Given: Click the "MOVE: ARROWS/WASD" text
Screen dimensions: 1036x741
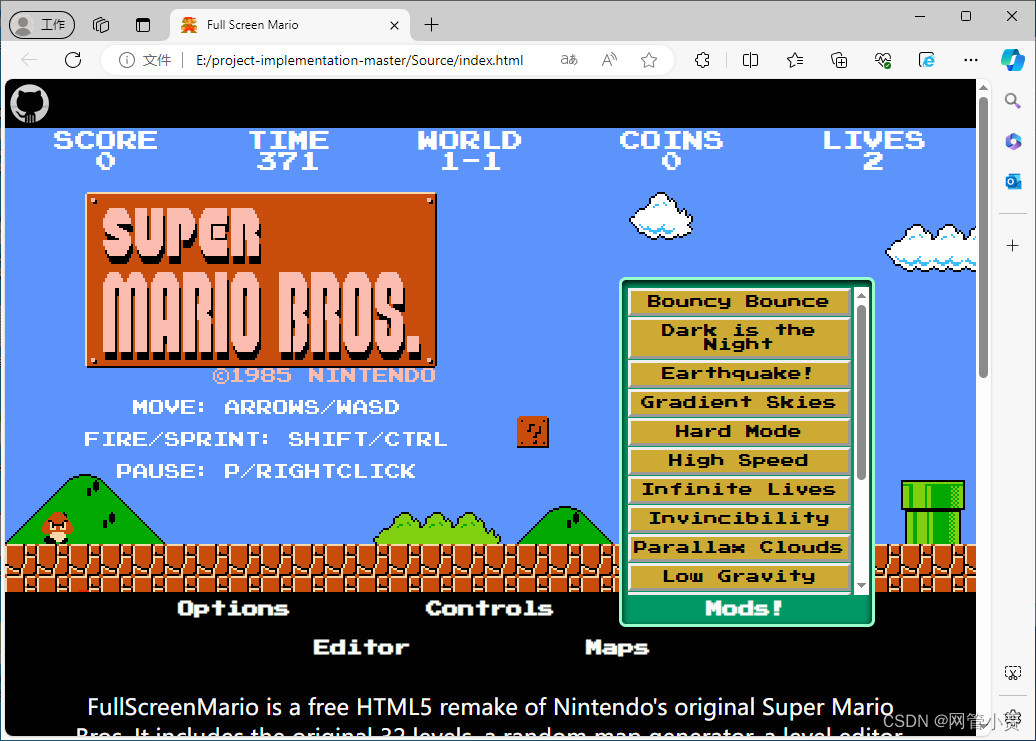Looking at the screenshot, I should coord(266,407).
